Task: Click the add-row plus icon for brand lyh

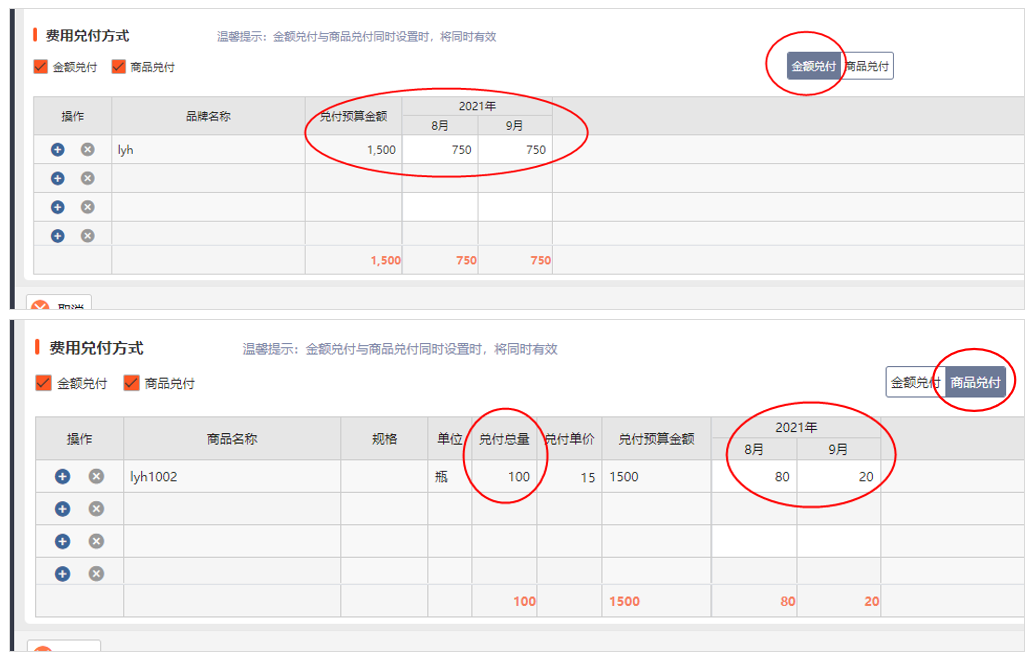Action: click(x=57, y=150)
